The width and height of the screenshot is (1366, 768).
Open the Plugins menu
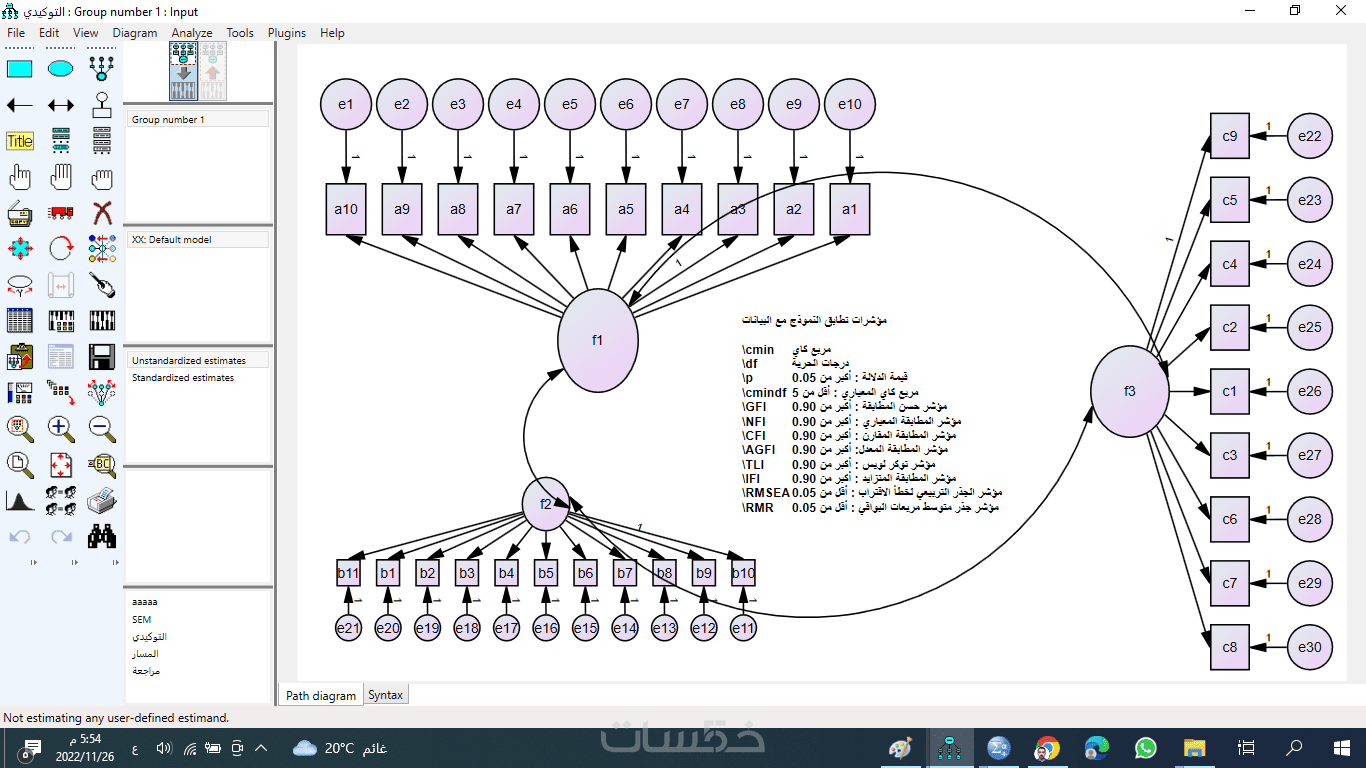[x=287, y=33]
